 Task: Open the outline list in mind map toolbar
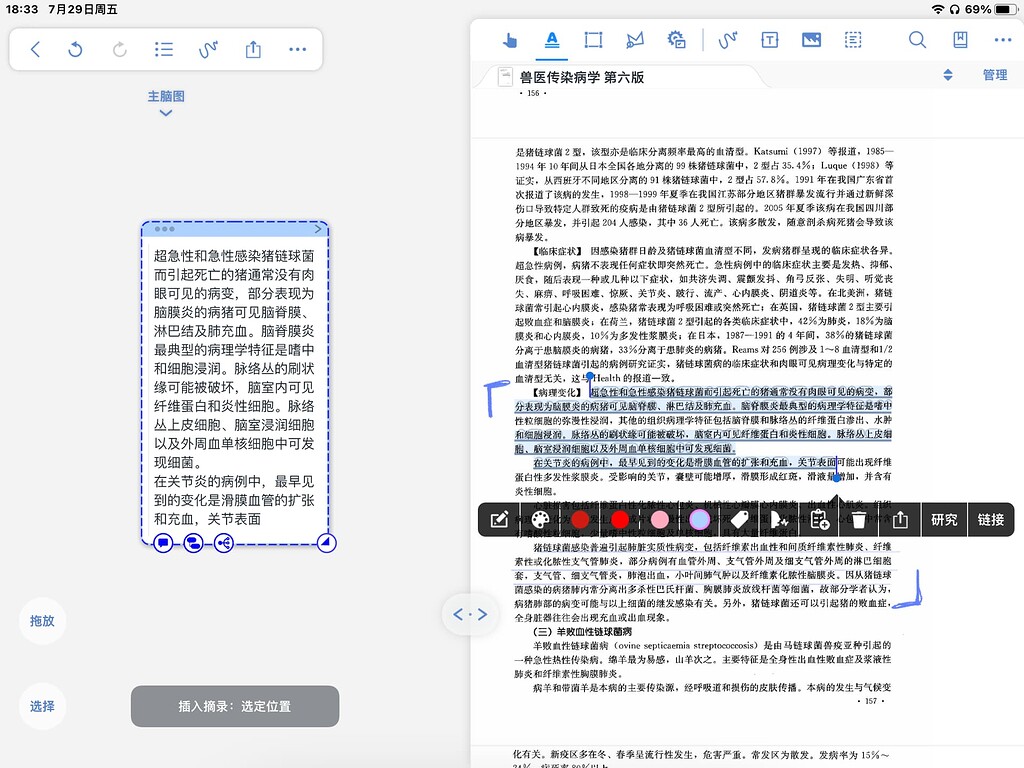coord(163,49)
